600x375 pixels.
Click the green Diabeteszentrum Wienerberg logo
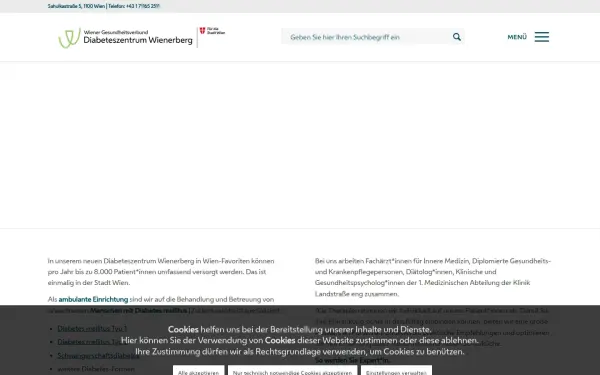coord(126,38)
